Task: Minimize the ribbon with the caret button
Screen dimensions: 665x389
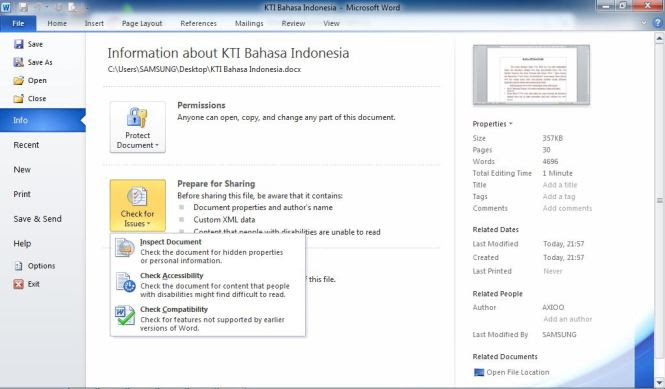Action: click(x=644, y=23)
